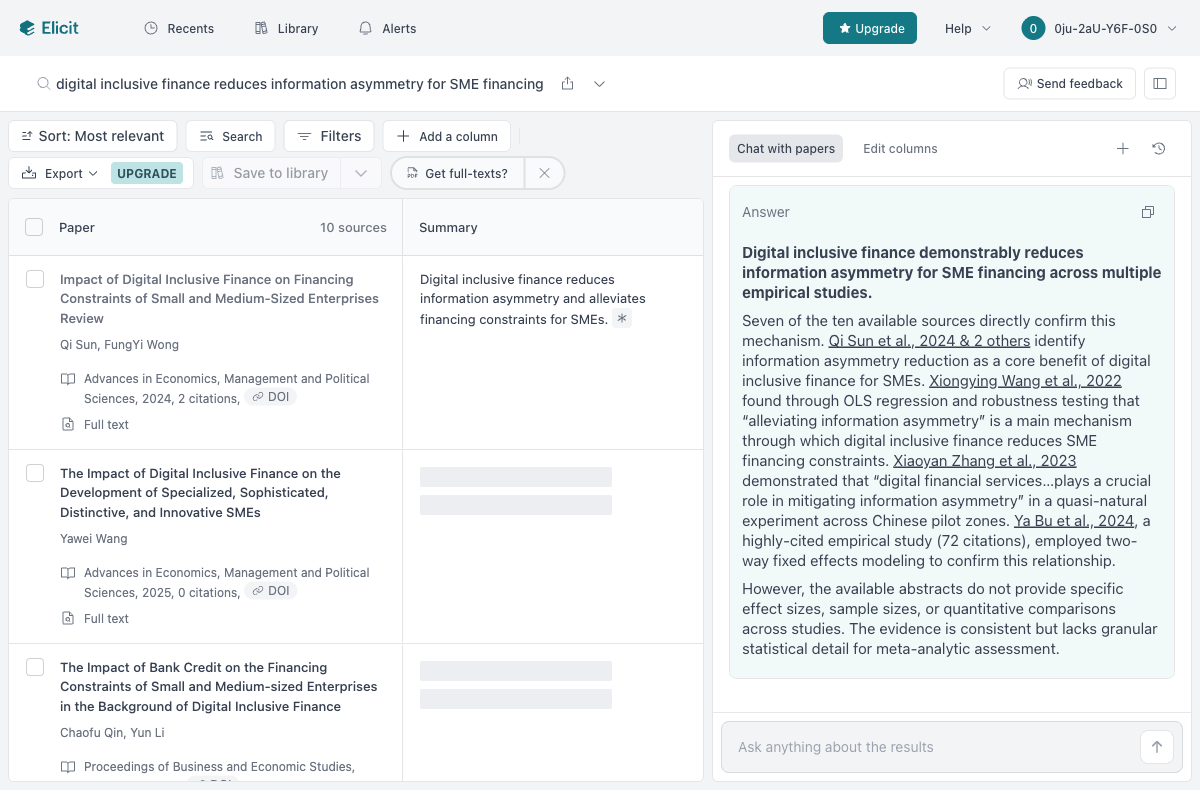
Task: Open the Alerts page
Action: [x=387, y=28]
